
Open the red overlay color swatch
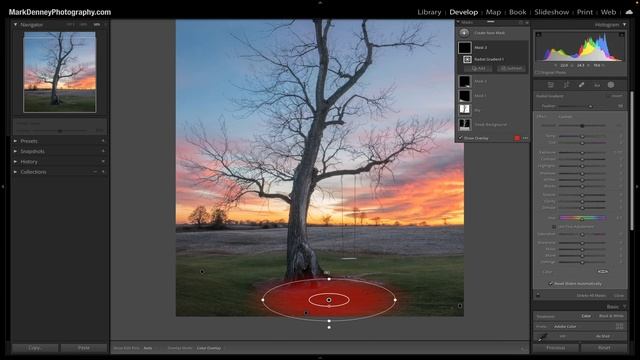coord(517,138)
